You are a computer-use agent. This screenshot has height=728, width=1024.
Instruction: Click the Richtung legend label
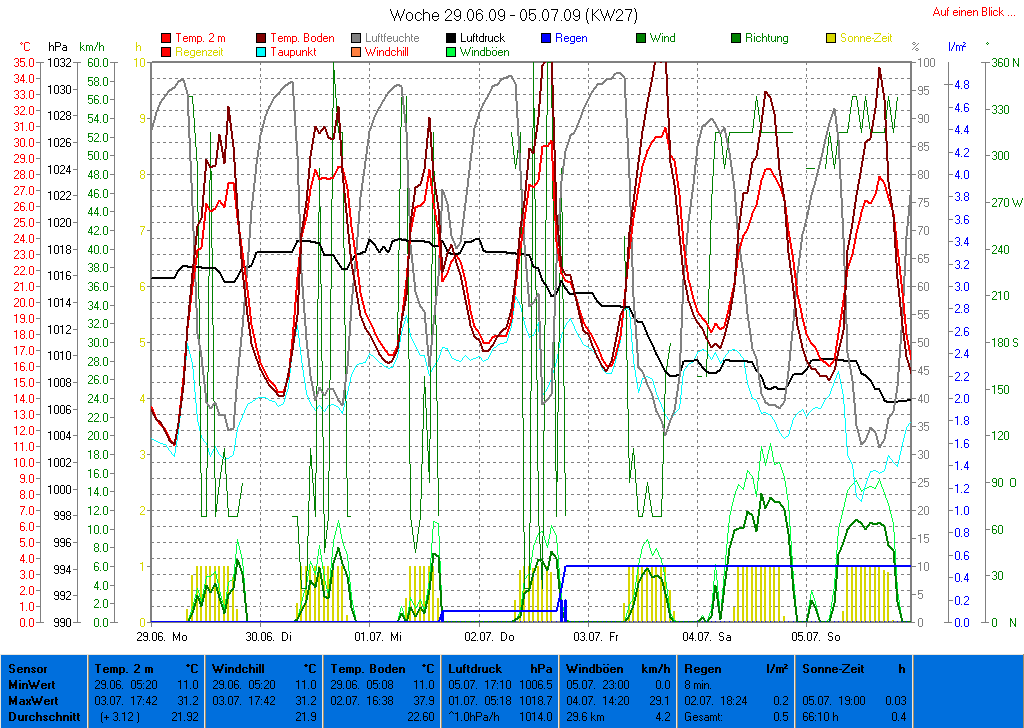pos(766,39)
